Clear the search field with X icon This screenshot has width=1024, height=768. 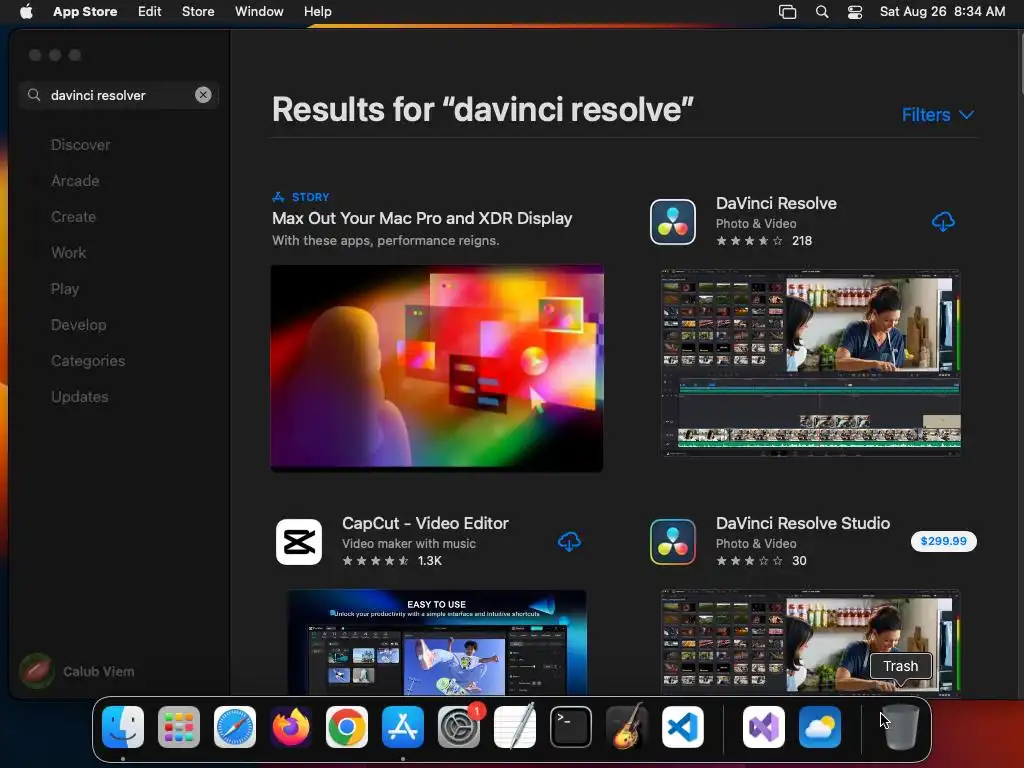(203, 95)
